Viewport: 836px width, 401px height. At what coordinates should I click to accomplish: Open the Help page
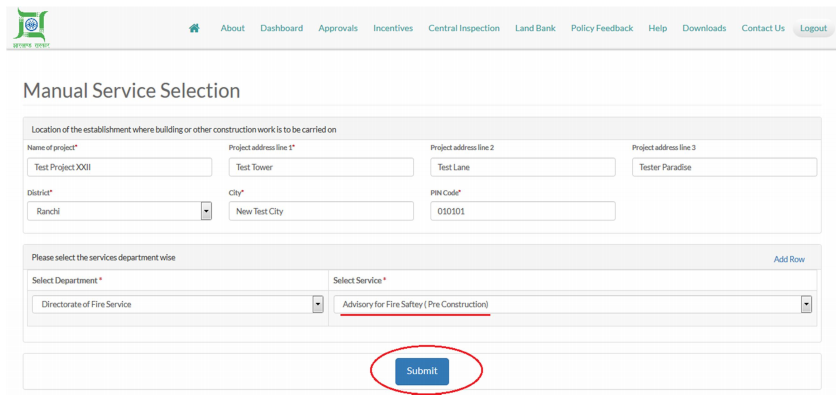click(657, 28)
